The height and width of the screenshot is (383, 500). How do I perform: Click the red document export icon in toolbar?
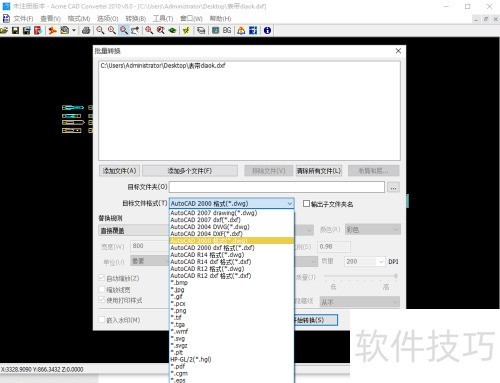pyautogui.click(x=38, y=31)
